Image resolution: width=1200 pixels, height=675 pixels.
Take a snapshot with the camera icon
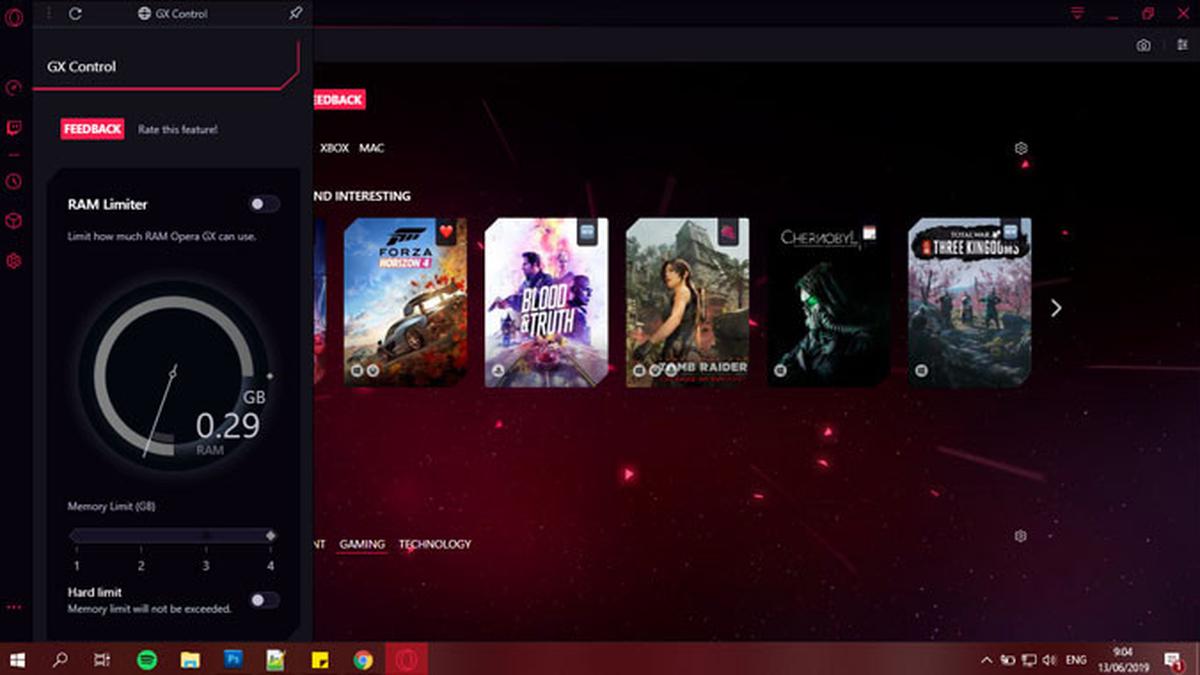(x=1142, y=44)
